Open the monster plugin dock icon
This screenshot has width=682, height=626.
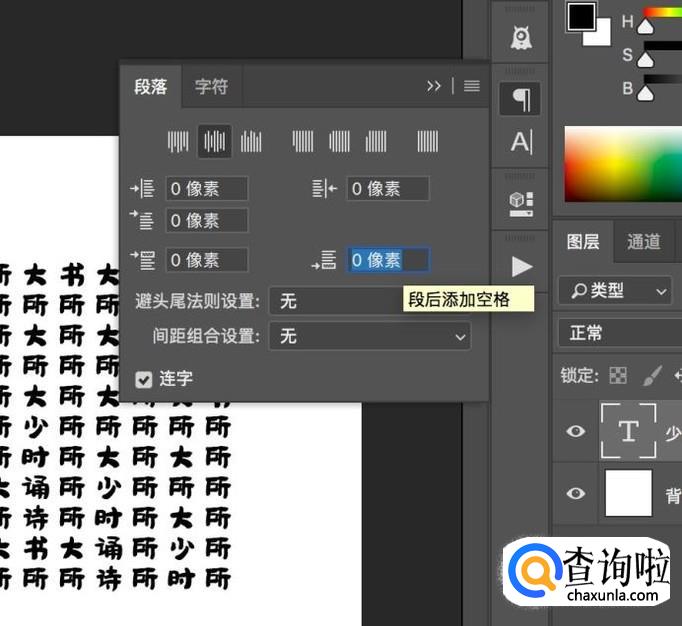point(521,38)
